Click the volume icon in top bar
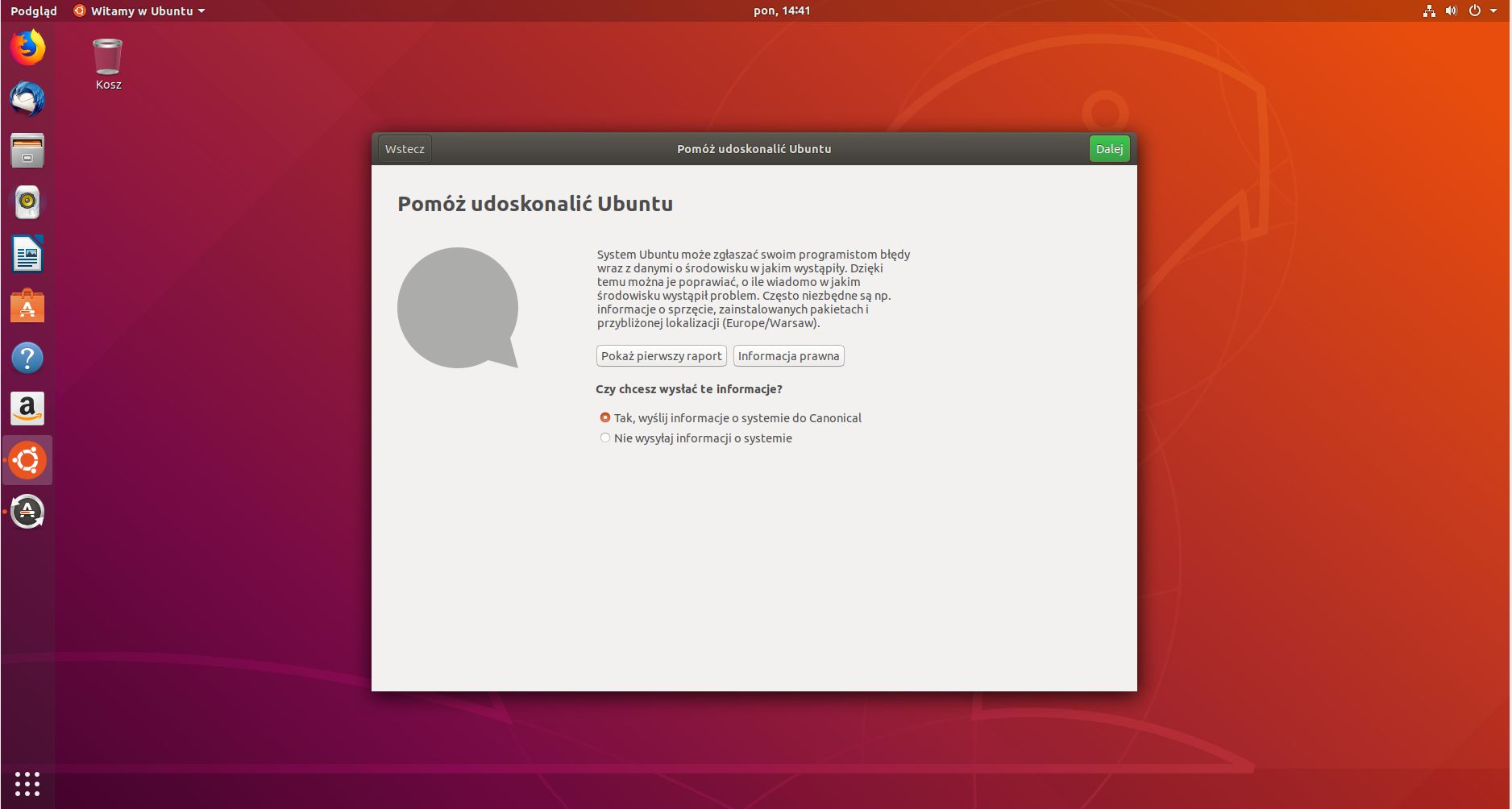Image resolution: width=1512 pixels, height=809 pixels. (x=1450, y=10)
